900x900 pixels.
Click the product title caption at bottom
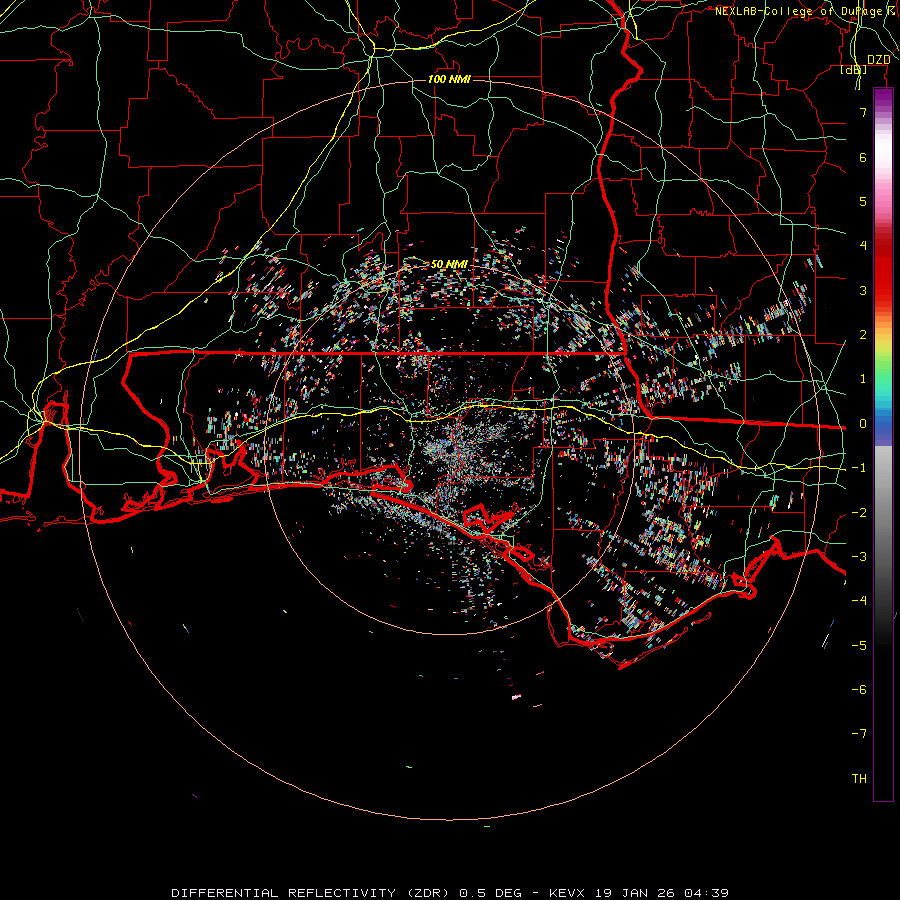(x=450, y=893)
